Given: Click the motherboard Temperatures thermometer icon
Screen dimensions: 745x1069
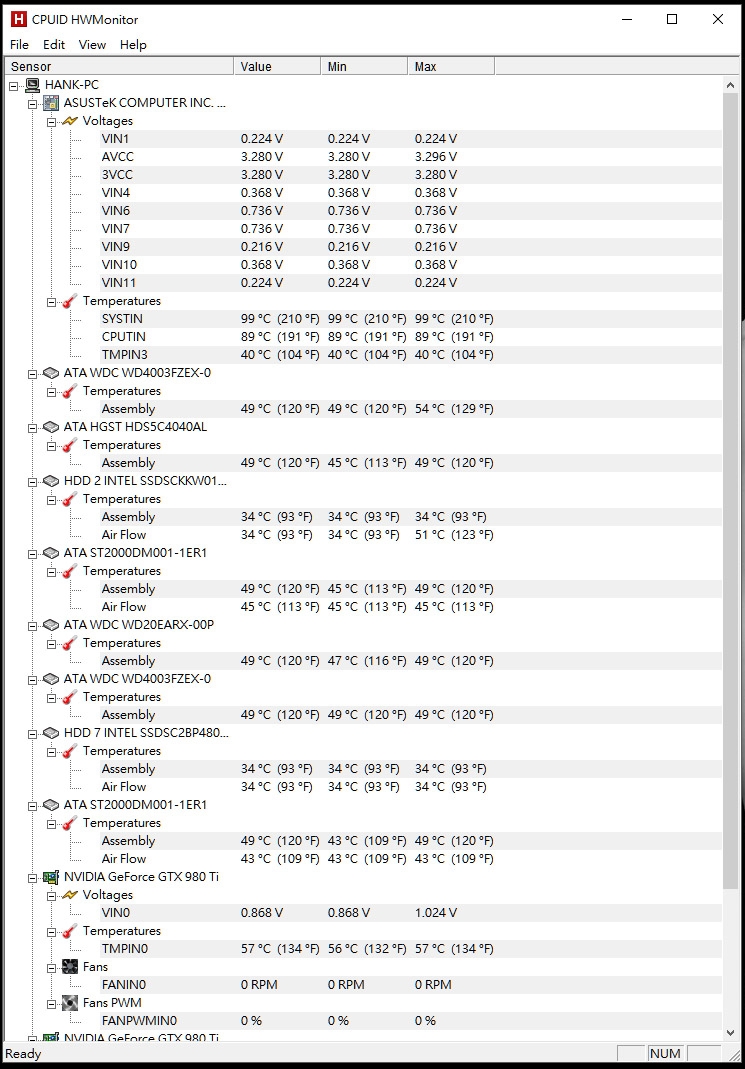Looking at the screenshot, I should coord(70,301).
